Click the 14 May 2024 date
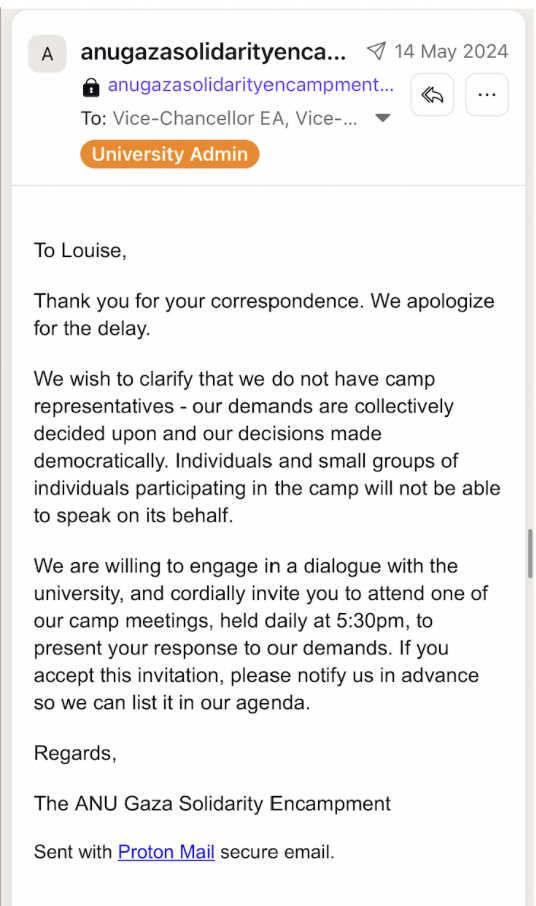Image resolution: width=536 pixels, height=906 pixels. pyautogui.click(x=451, y=51)
